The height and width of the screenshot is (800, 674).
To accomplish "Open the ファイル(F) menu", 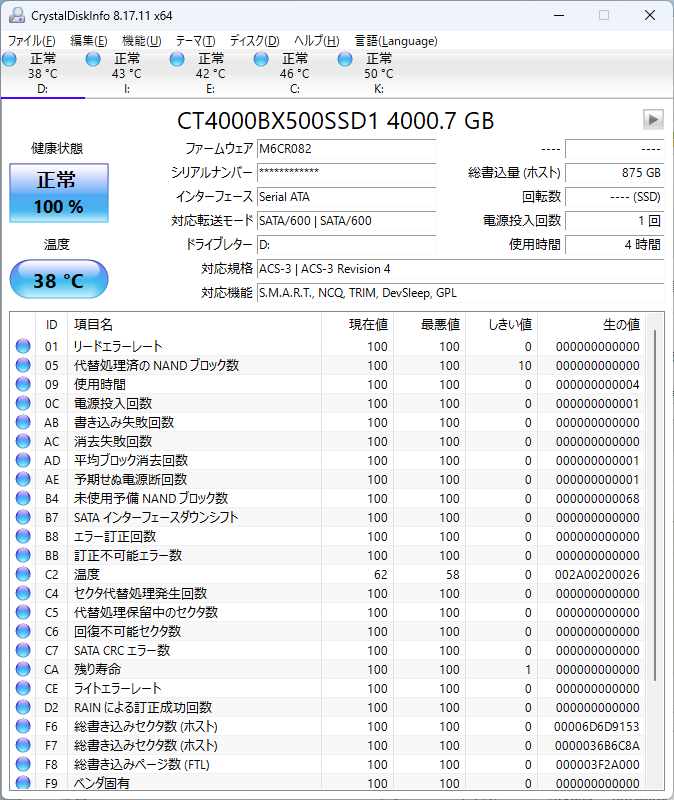I will click(x=32, y=41).
